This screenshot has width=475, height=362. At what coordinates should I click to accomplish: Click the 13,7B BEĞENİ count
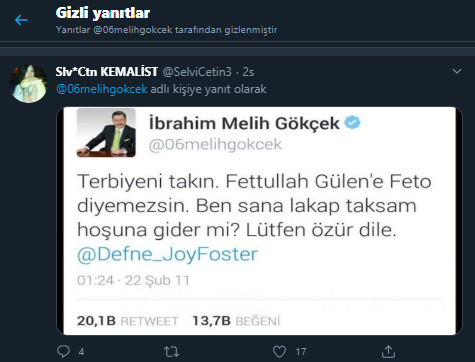(236, 321)
